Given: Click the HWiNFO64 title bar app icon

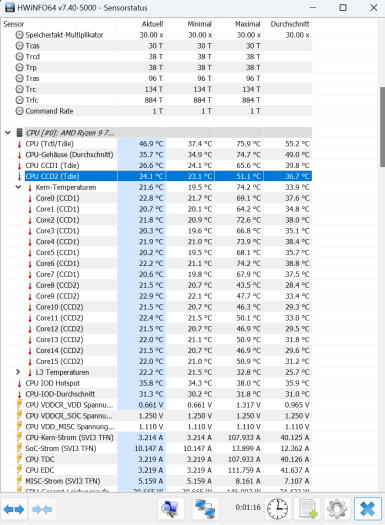Looking at the screenshot, I should (x=10, y=8).
